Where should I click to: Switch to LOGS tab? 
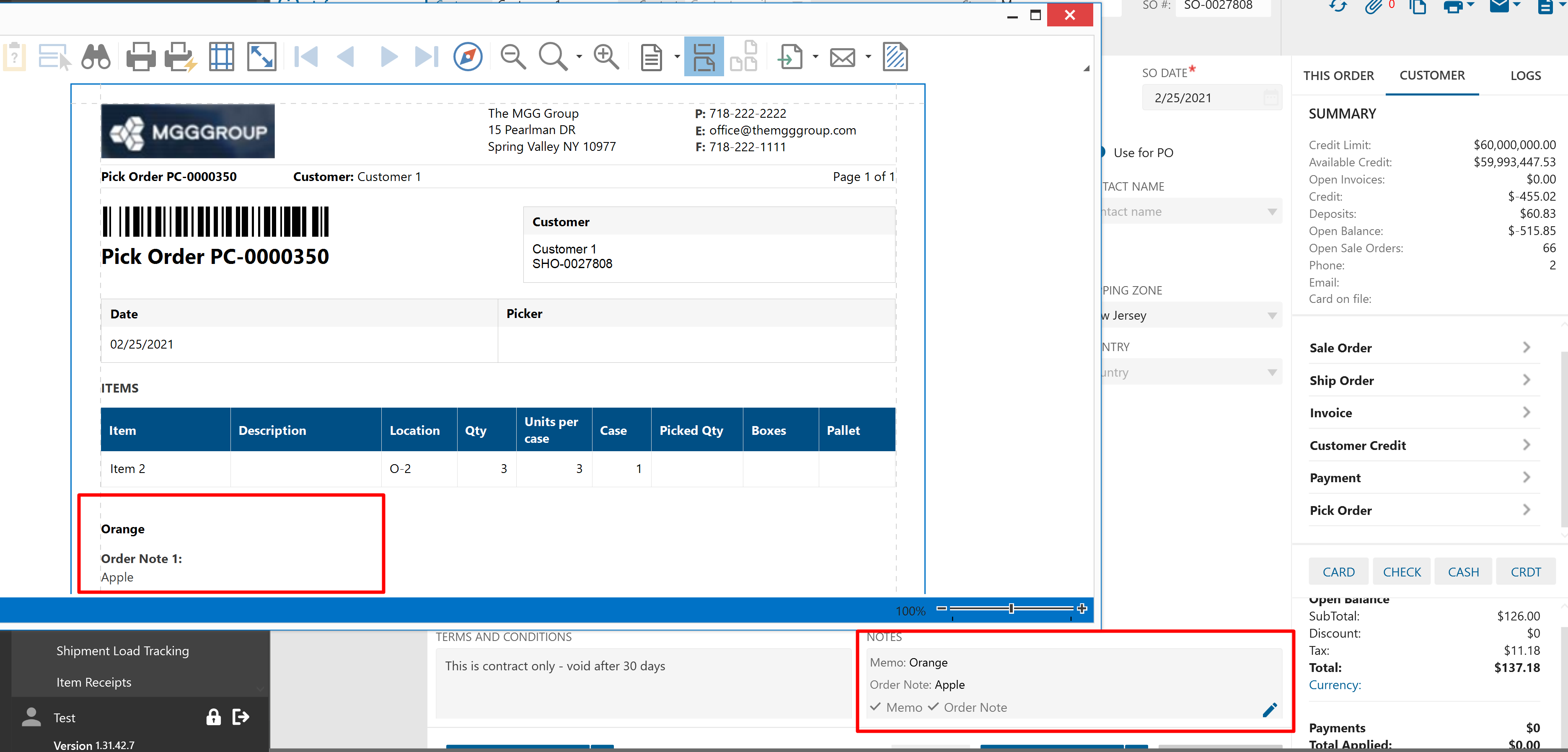pyautogui.click(x=1525, y=76)
